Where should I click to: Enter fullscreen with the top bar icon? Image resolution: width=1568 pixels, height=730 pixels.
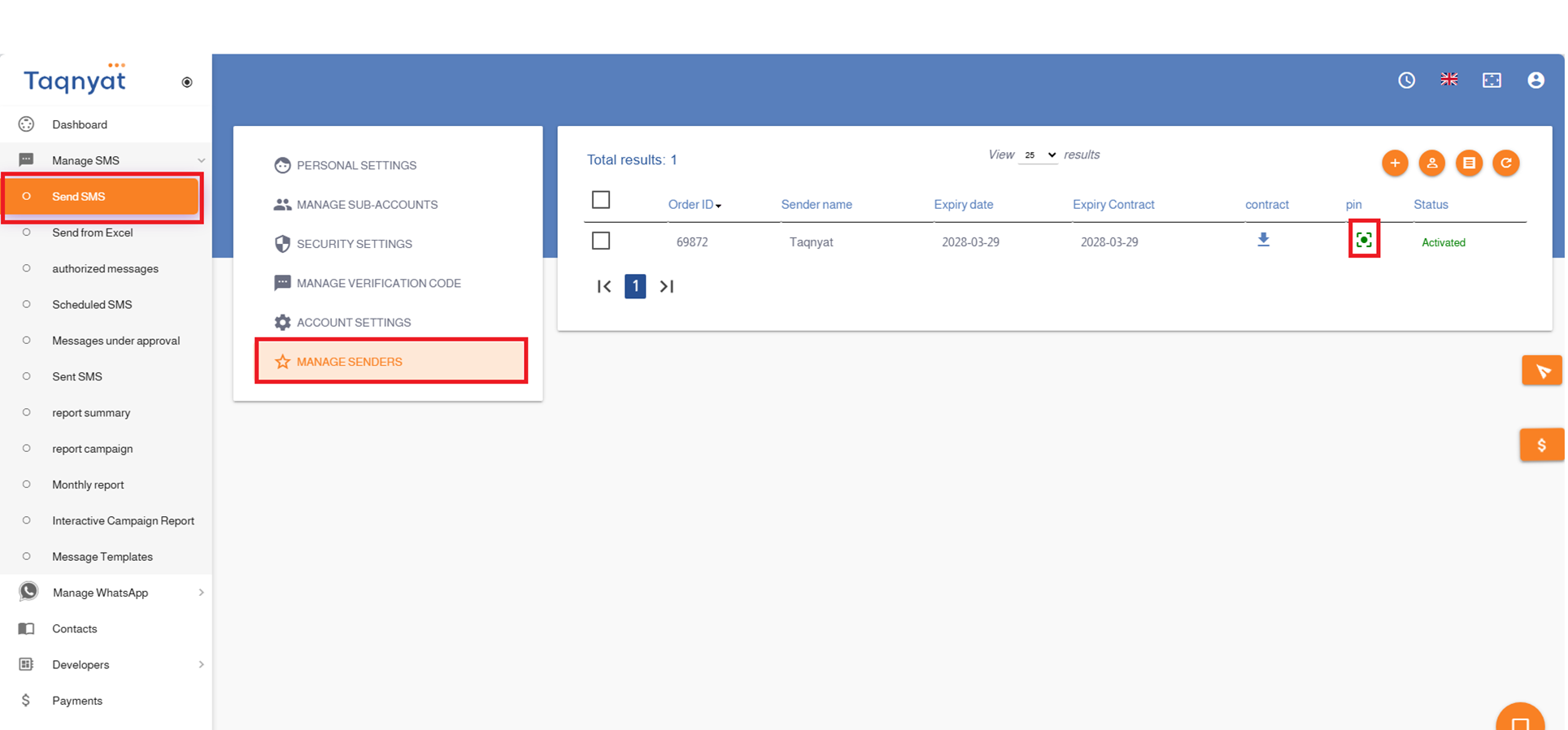[1492, 80]
